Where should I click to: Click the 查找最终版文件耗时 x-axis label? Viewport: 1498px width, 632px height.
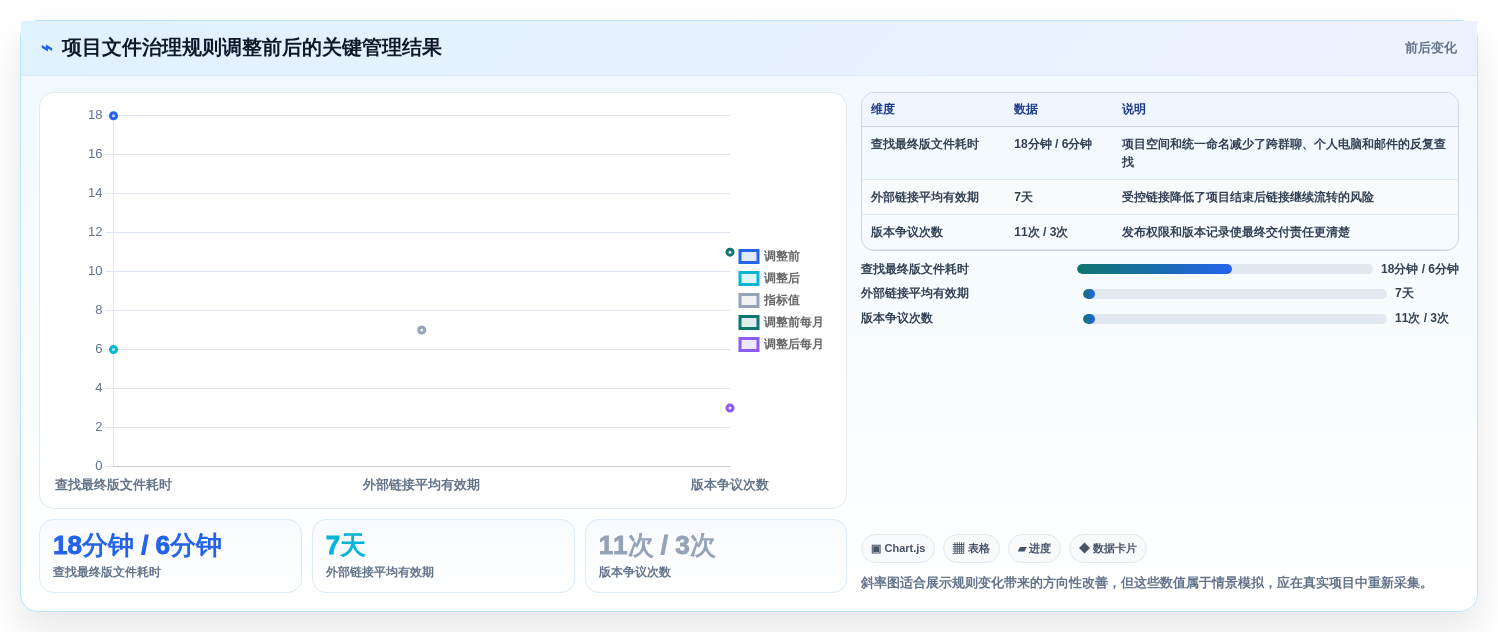click(x=113, y=485)
